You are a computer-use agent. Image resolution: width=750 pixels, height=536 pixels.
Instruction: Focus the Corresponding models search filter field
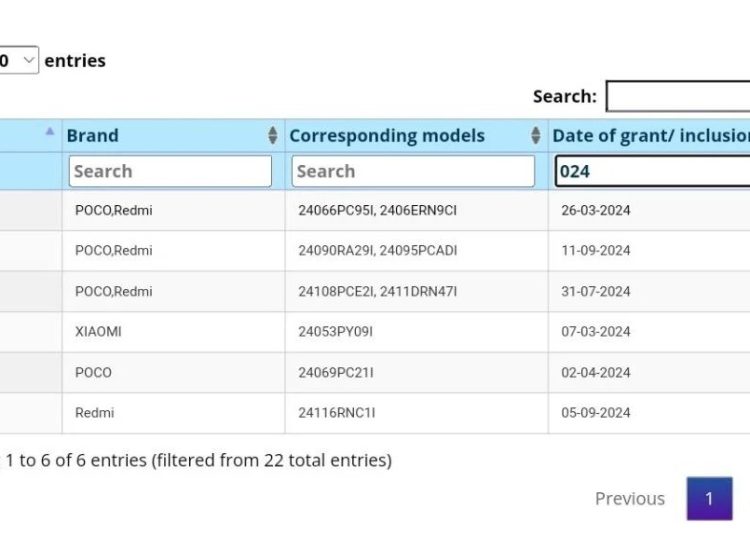coord(413,171)
